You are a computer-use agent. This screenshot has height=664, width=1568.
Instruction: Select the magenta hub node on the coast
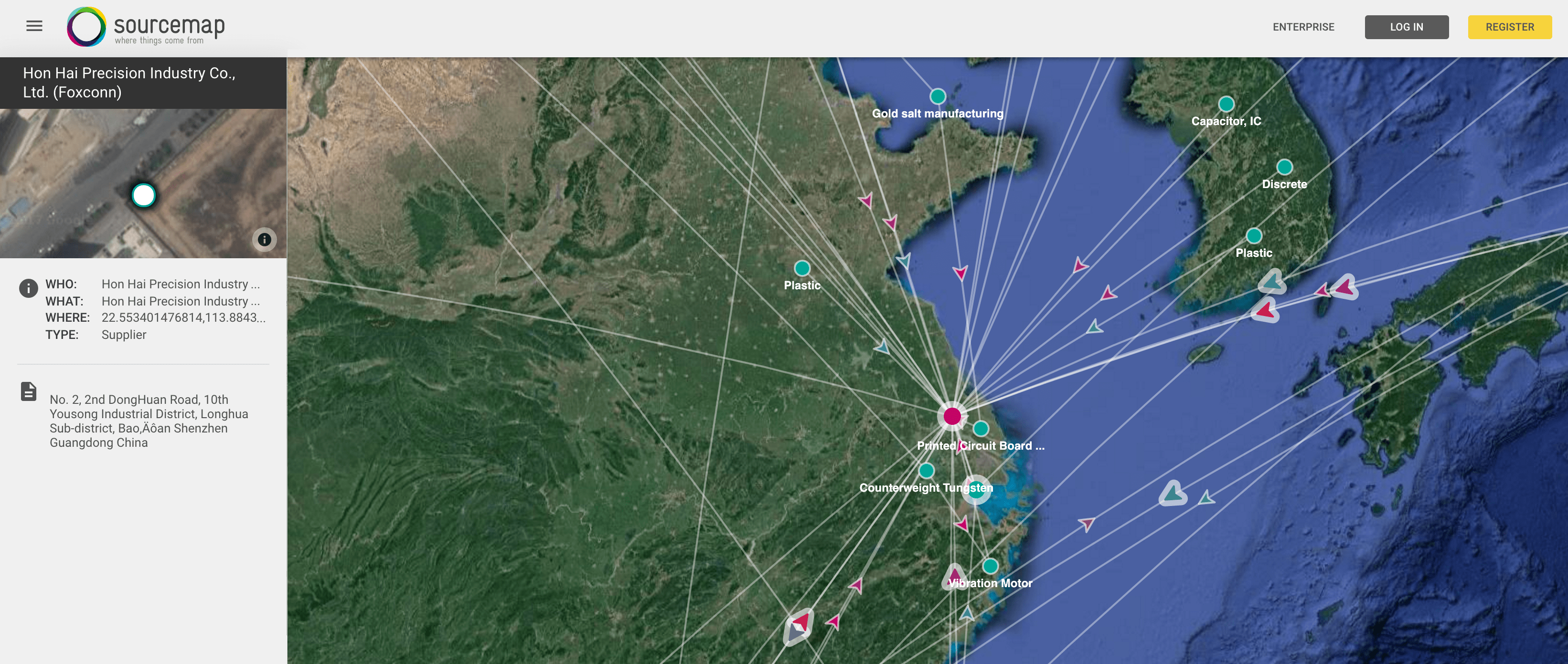(x=952, y=416)
